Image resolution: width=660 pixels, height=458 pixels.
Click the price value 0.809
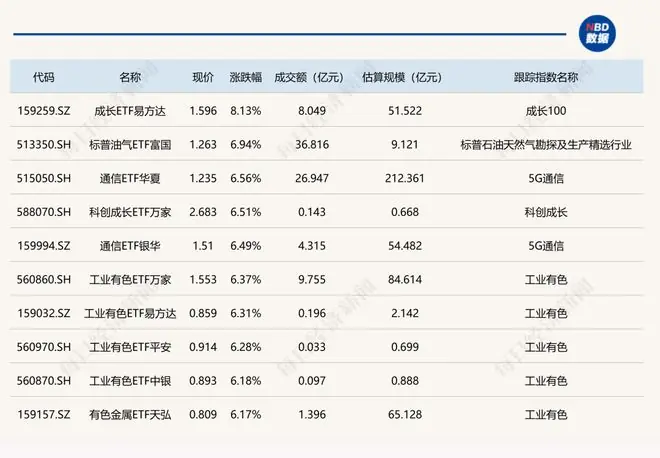point(203,415)
